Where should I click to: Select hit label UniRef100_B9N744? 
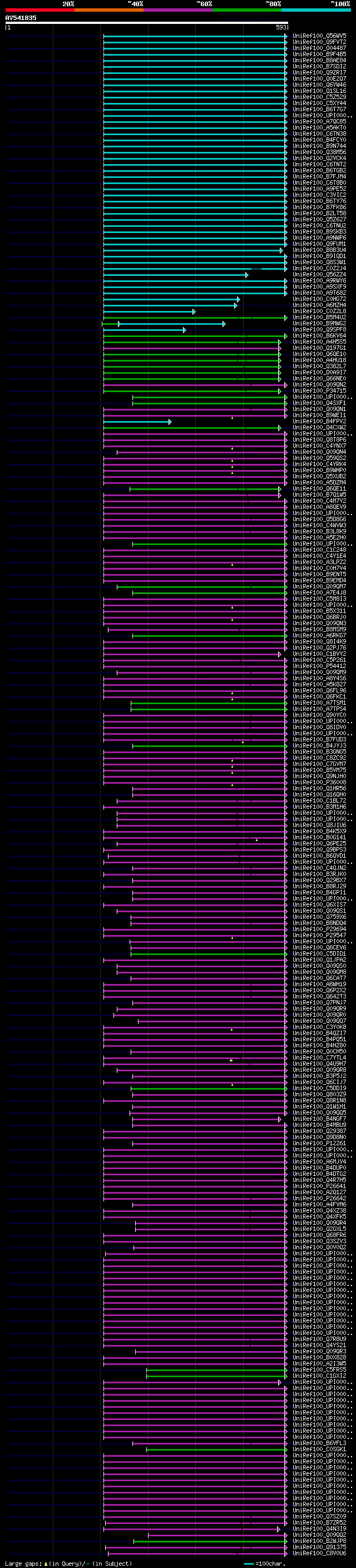click(x=319, y=146)
